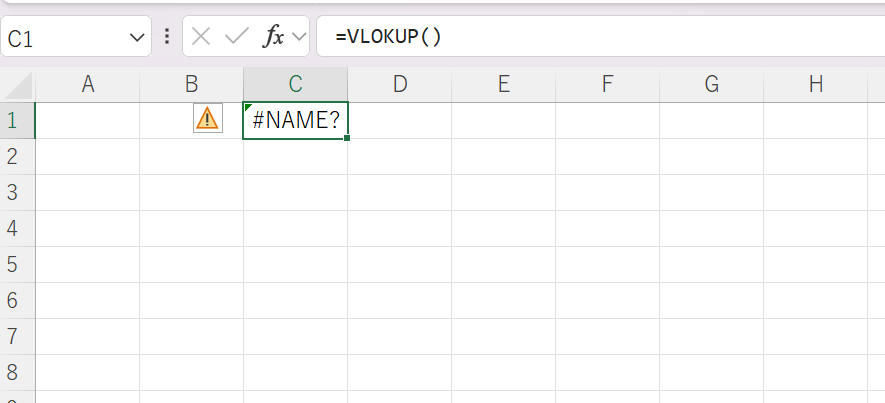
Task: Select row 8 header
Action: 17,373
